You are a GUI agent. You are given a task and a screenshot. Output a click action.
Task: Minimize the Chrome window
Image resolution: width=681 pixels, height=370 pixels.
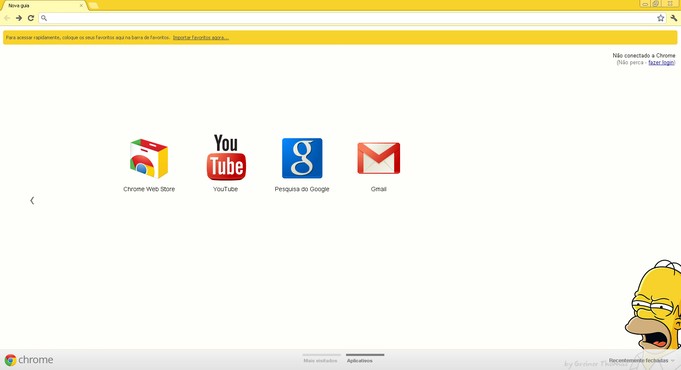pos(645,3)
